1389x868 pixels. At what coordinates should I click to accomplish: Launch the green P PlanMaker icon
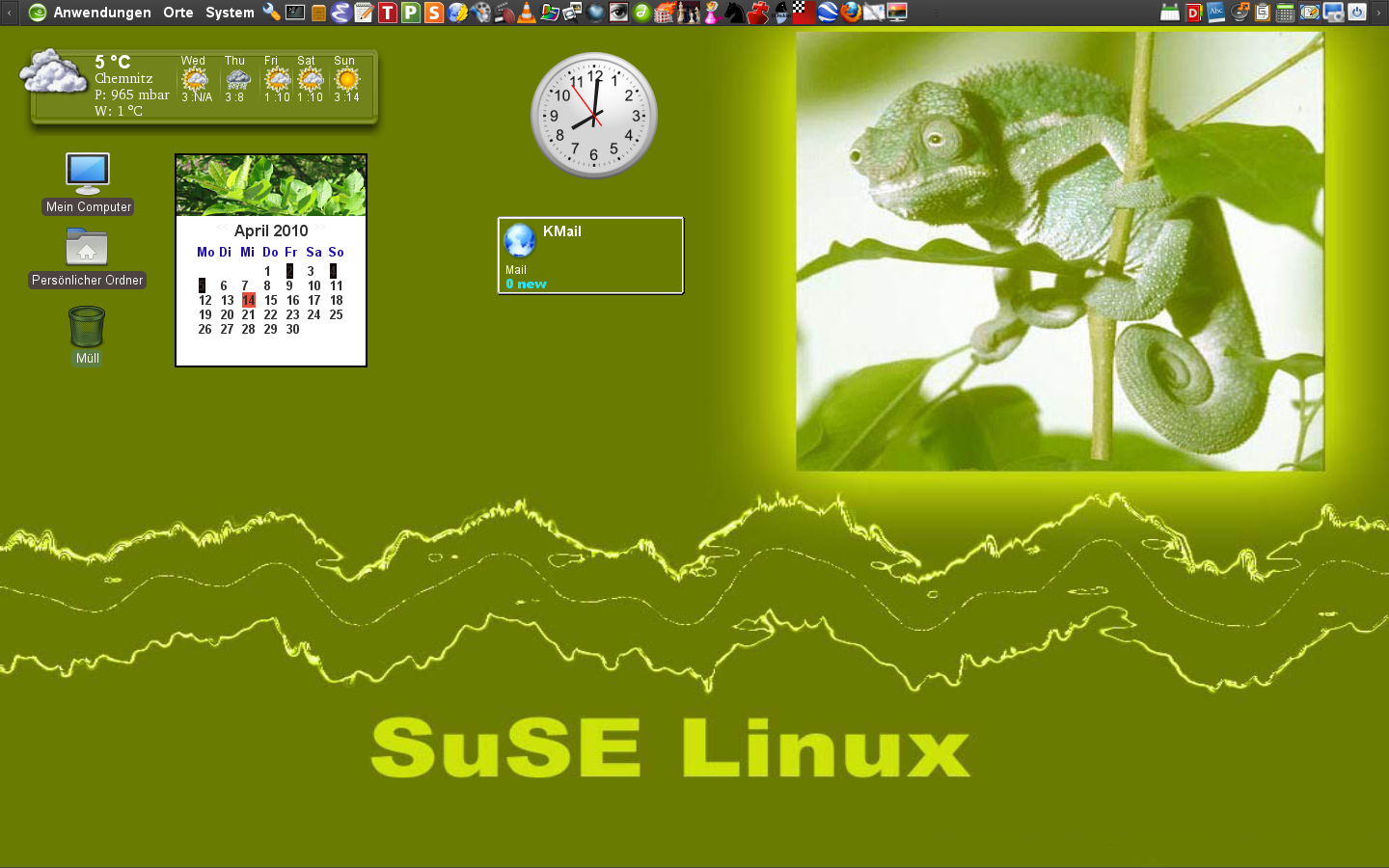coord(410,13)
